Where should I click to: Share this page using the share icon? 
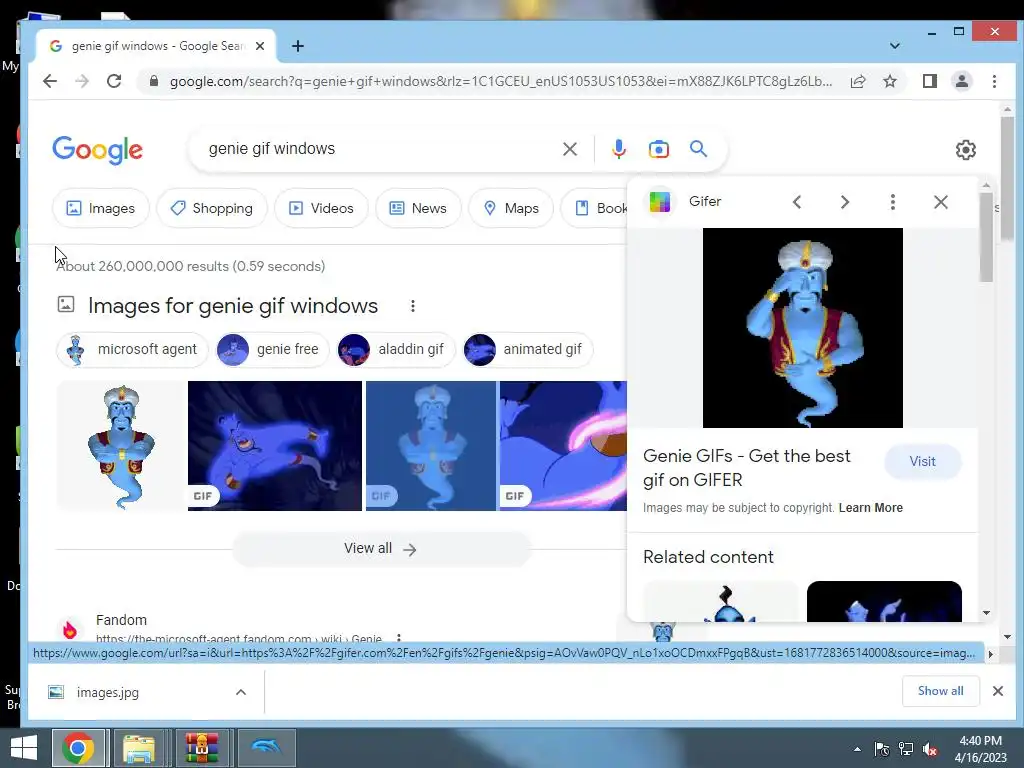click(857, 81)
